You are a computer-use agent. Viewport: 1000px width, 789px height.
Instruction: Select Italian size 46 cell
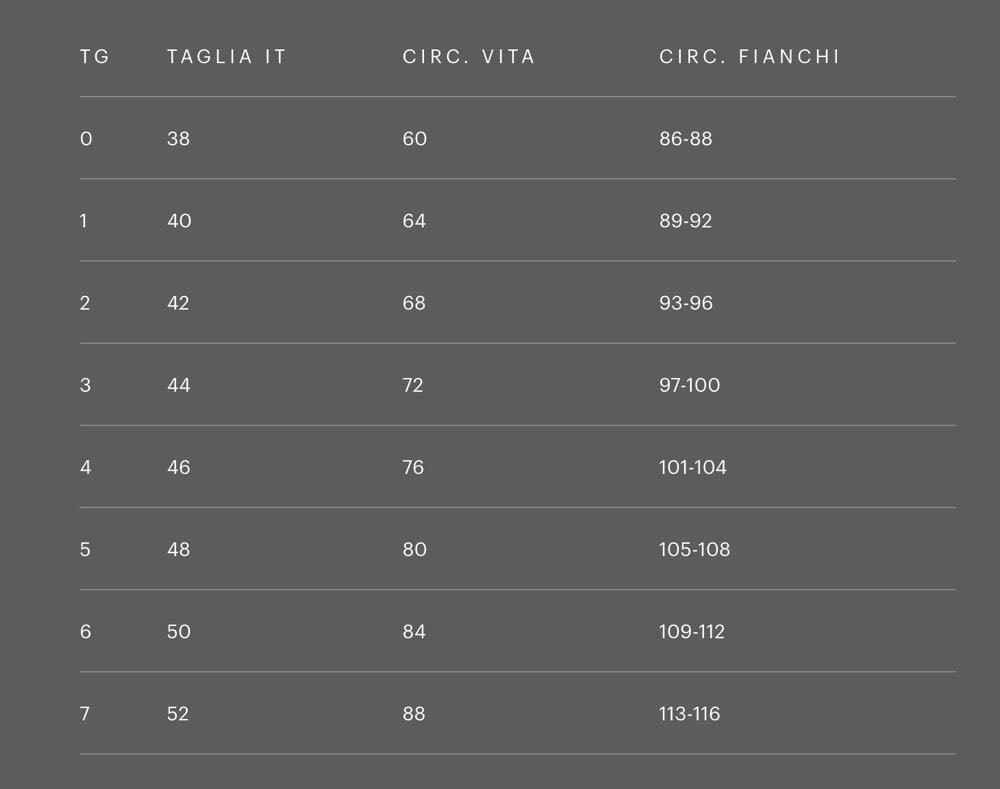tap(178, 467)
